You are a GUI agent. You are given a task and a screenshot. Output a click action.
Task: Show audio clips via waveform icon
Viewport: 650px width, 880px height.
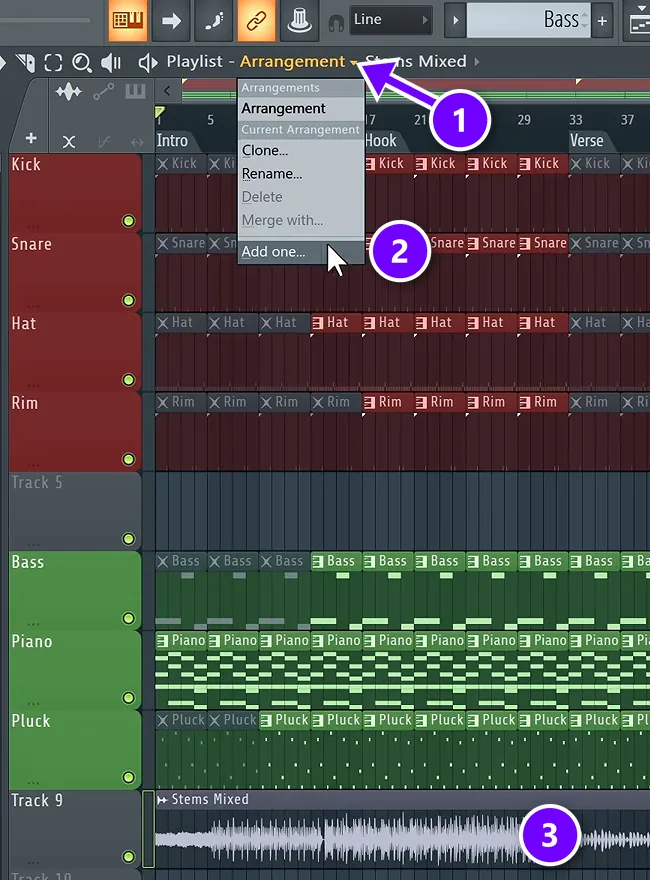68,91
